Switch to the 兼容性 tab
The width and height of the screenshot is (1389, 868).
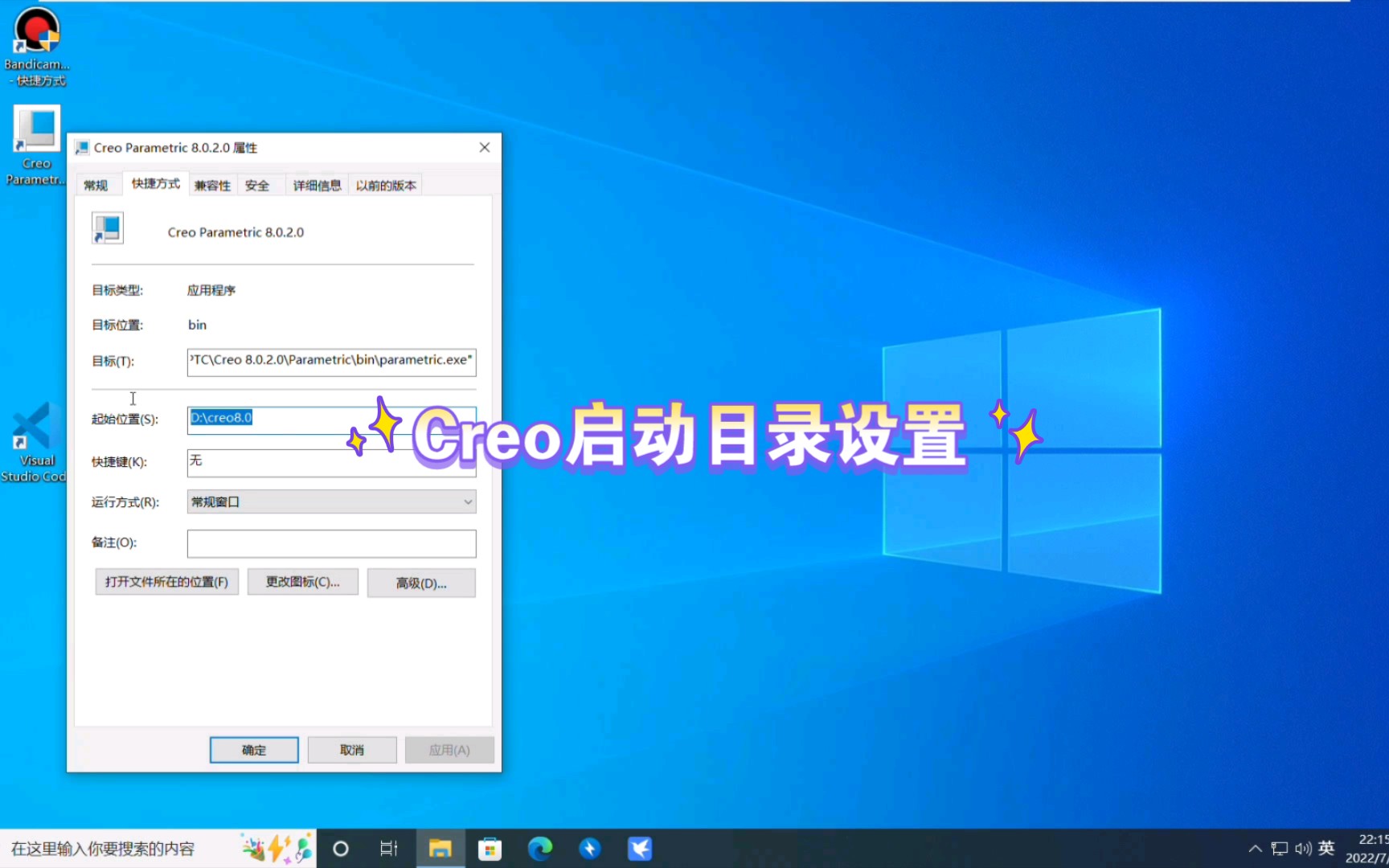[x=212, y=186]
